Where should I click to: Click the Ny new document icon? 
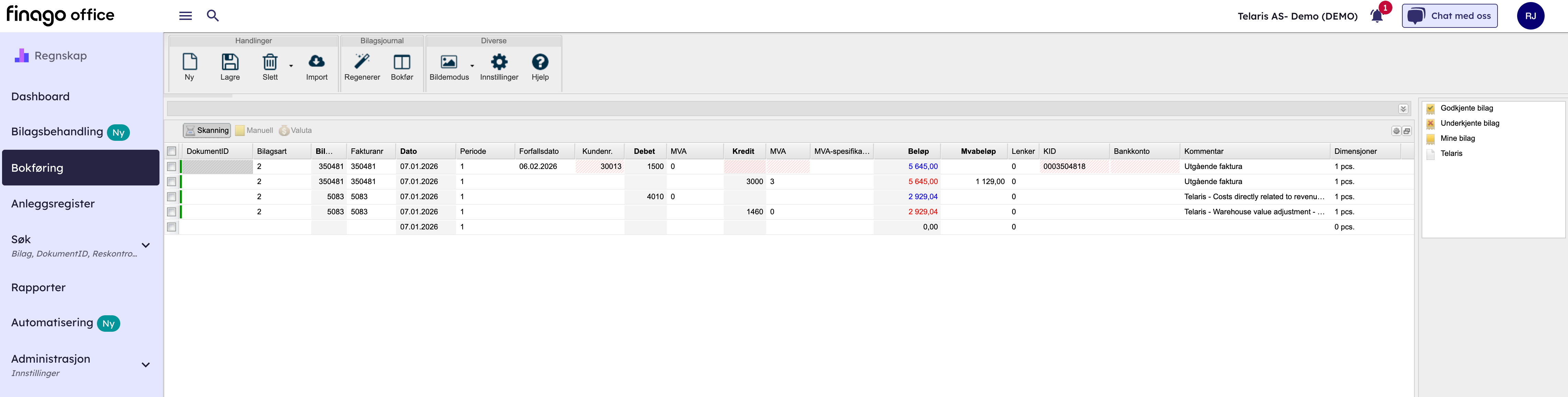click(x=189, y=62)
